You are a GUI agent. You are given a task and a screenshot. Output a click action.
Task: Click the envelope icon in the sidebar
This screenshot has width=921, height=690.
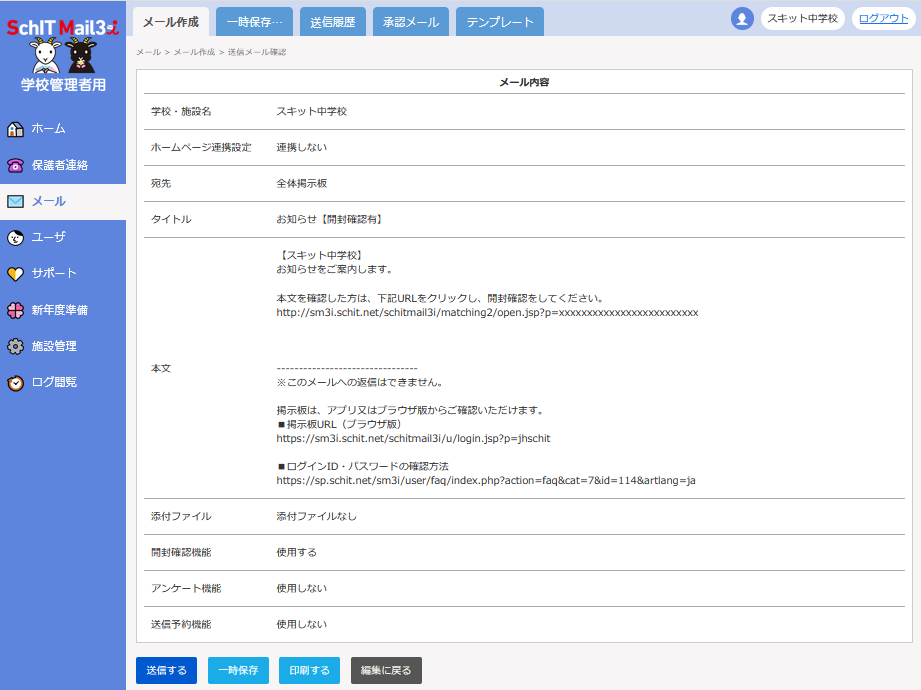(x=15, y=201)
